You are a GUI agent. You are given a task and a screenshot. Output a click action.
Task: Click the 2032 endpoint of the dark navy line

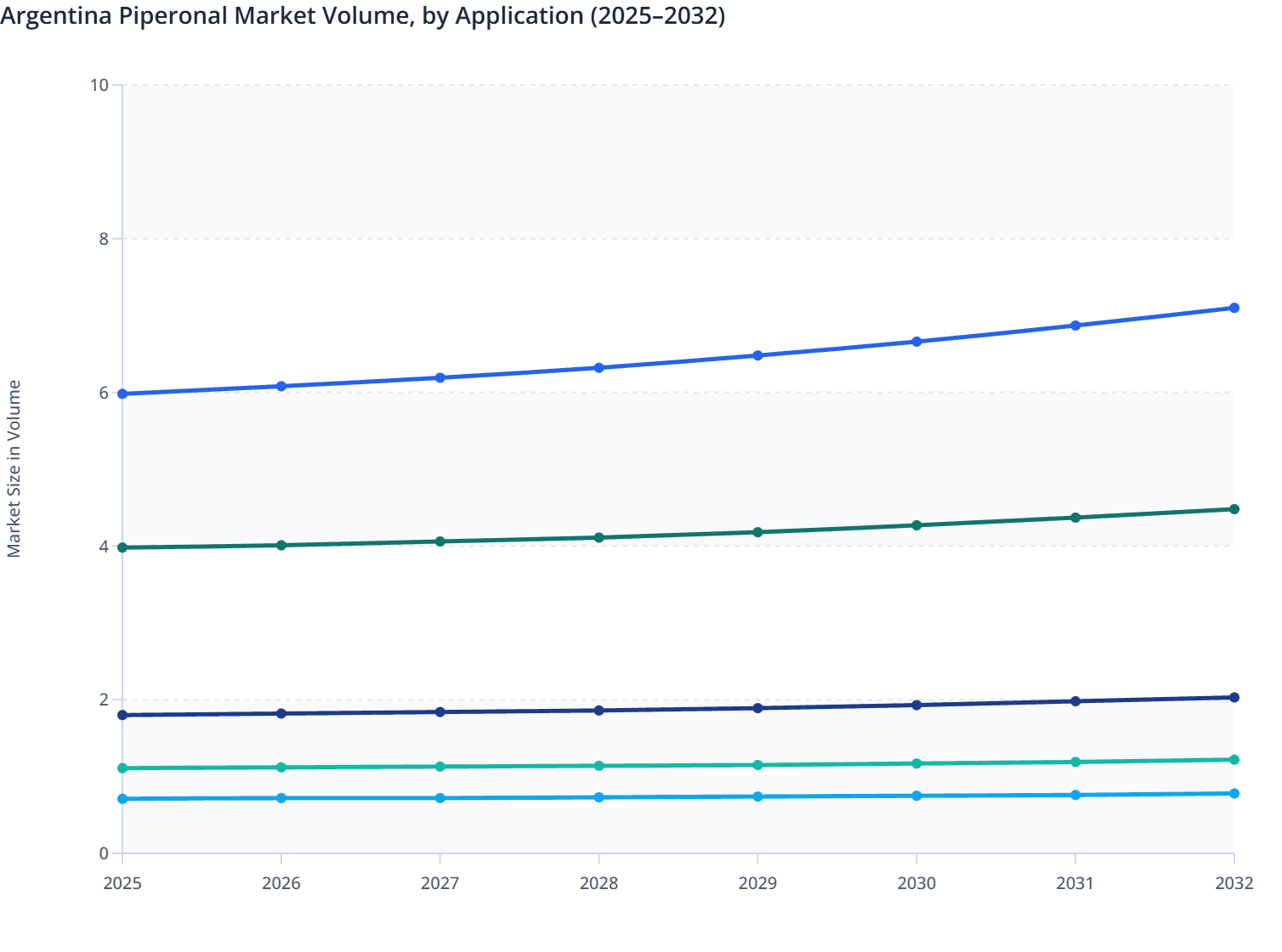point(1234,697)
